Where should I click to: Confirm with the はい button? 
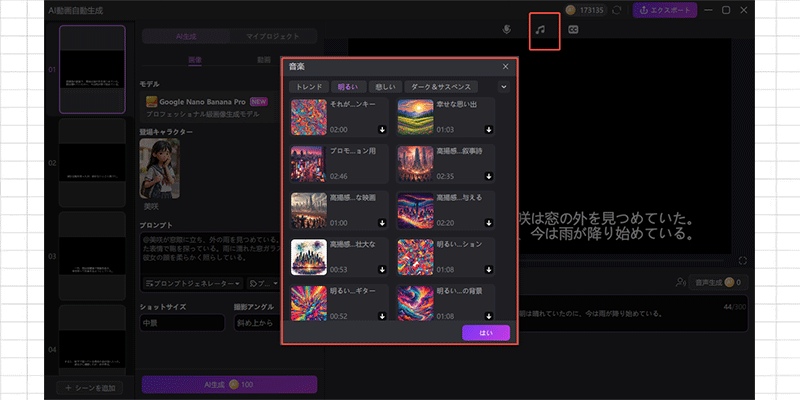tap(486, 333)
